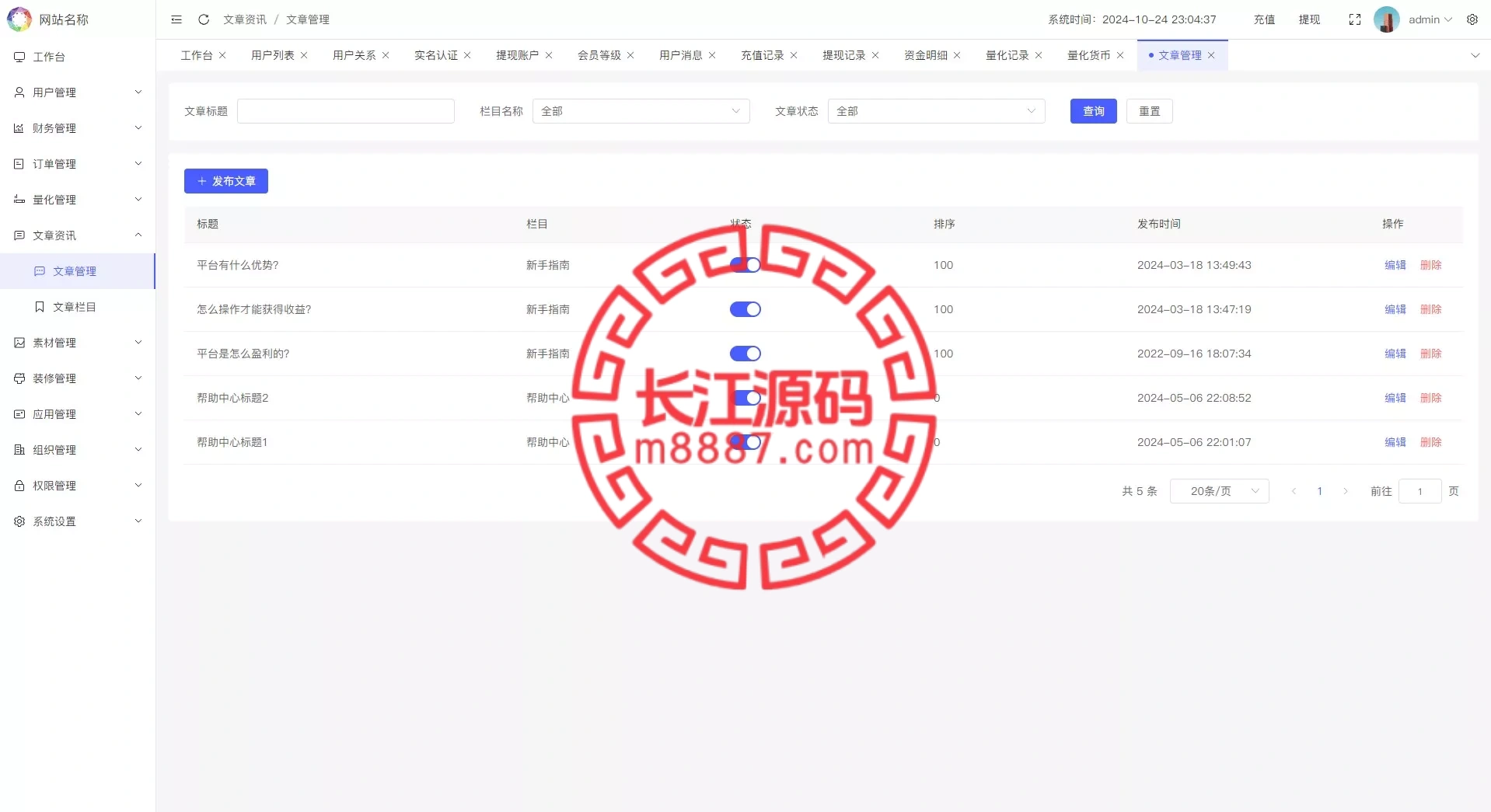Close the 量化货币 tab
1491x812 pixels.
(x=1120, y=55)
